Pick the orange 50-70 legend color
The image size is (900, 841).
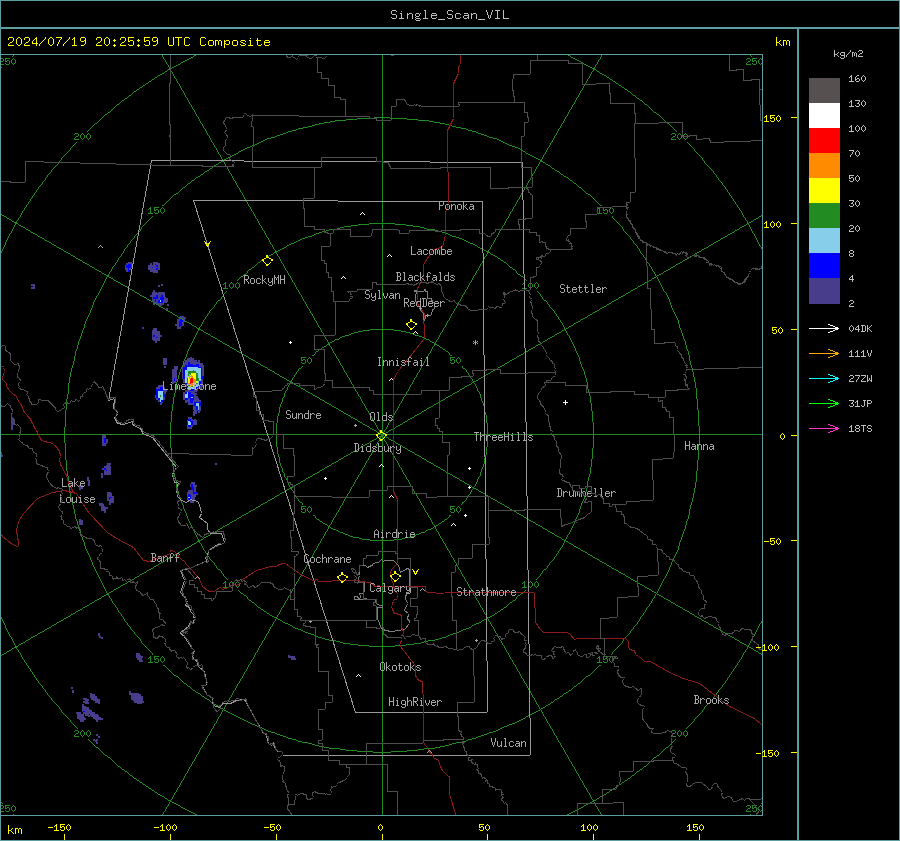coord(824,165)
